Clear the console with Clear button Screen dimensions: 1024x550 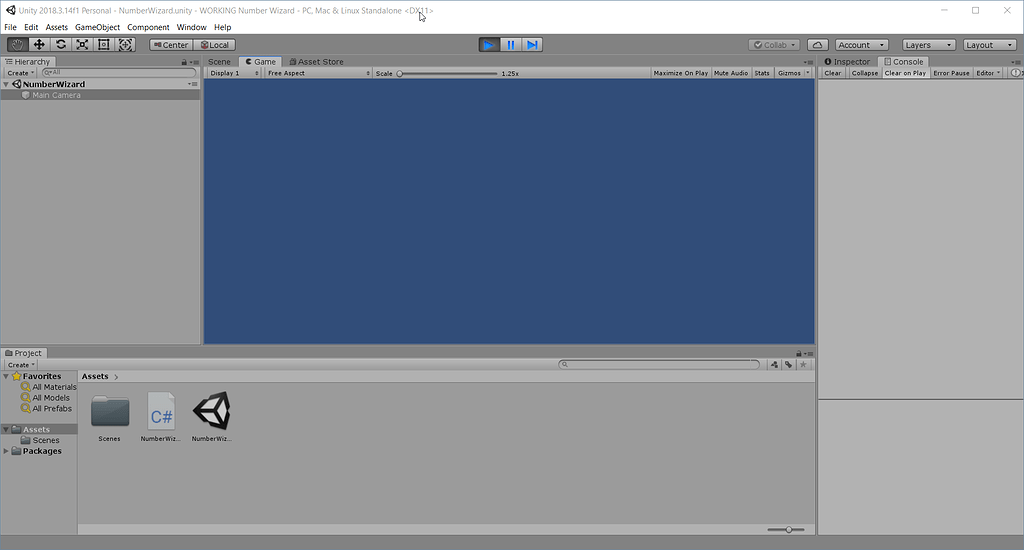click(x=833, y=73)
